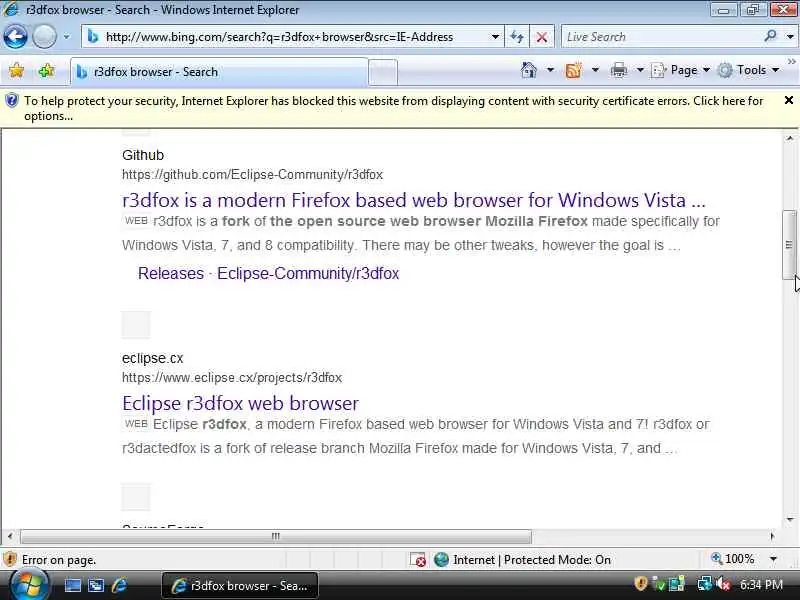Open the Page menu
Viewport: 800px width, 600px height.
tap(681, 70)
